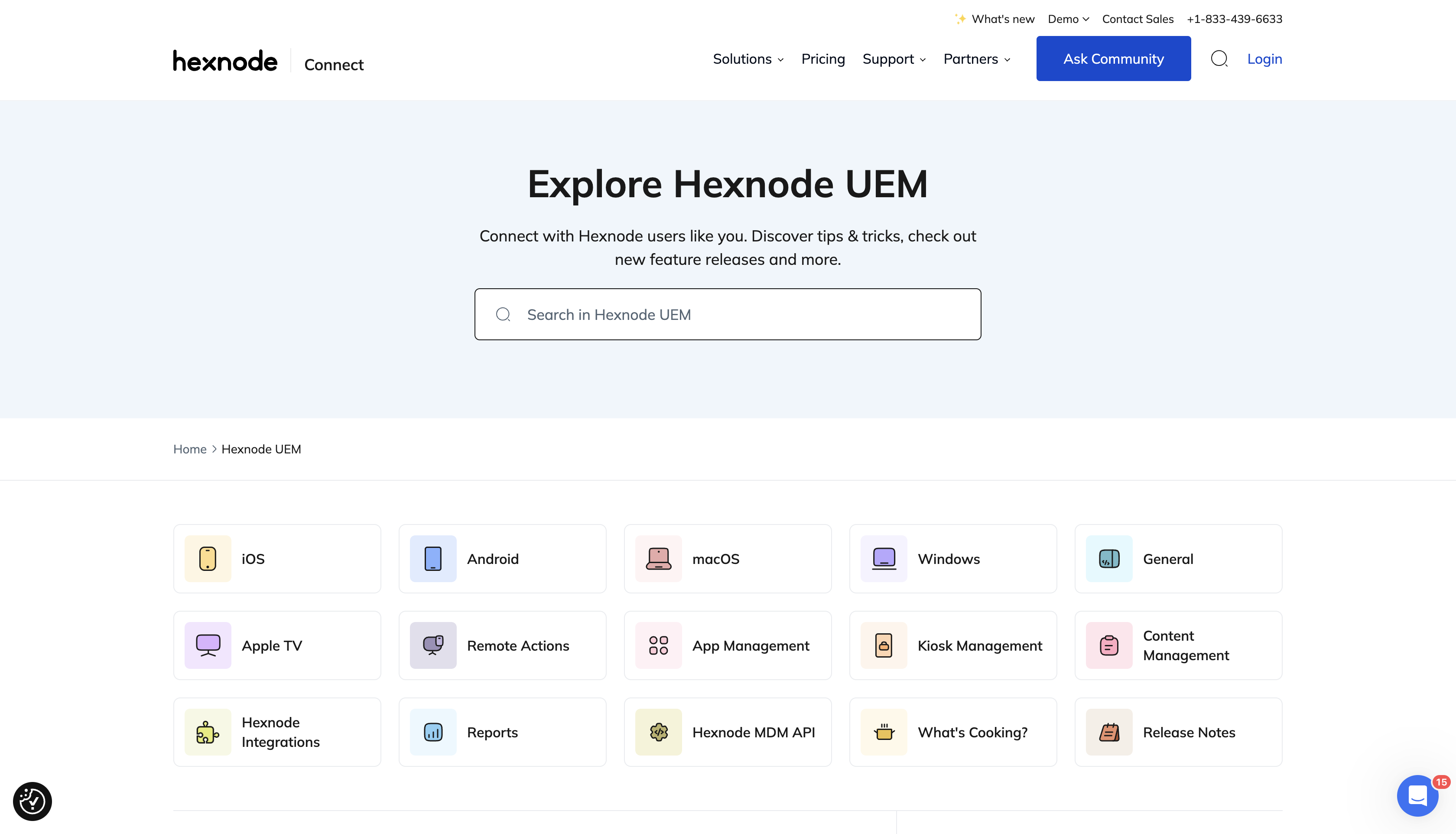Open the Demo dropdown menu
The width and height of the screenshot is (1456, 834).
(x=1067, y=18)
